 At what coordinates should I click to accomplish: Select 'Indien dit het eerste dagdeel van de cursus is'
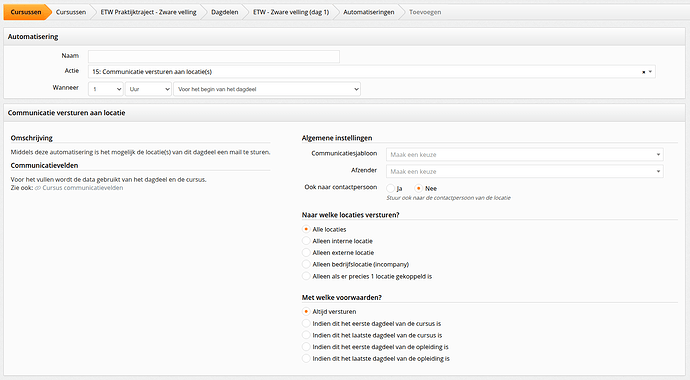click(306, 323)
